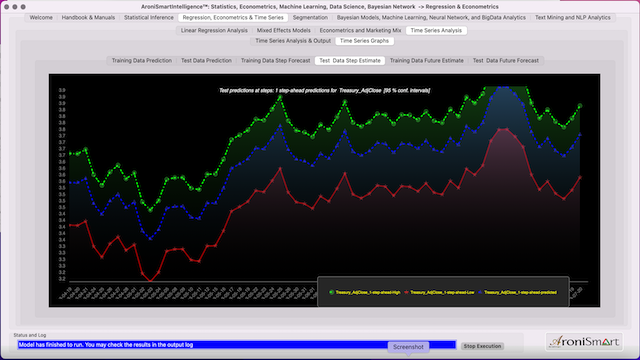Select the Time Series Analysis tab
640x360 pixels.
[436, 31]
